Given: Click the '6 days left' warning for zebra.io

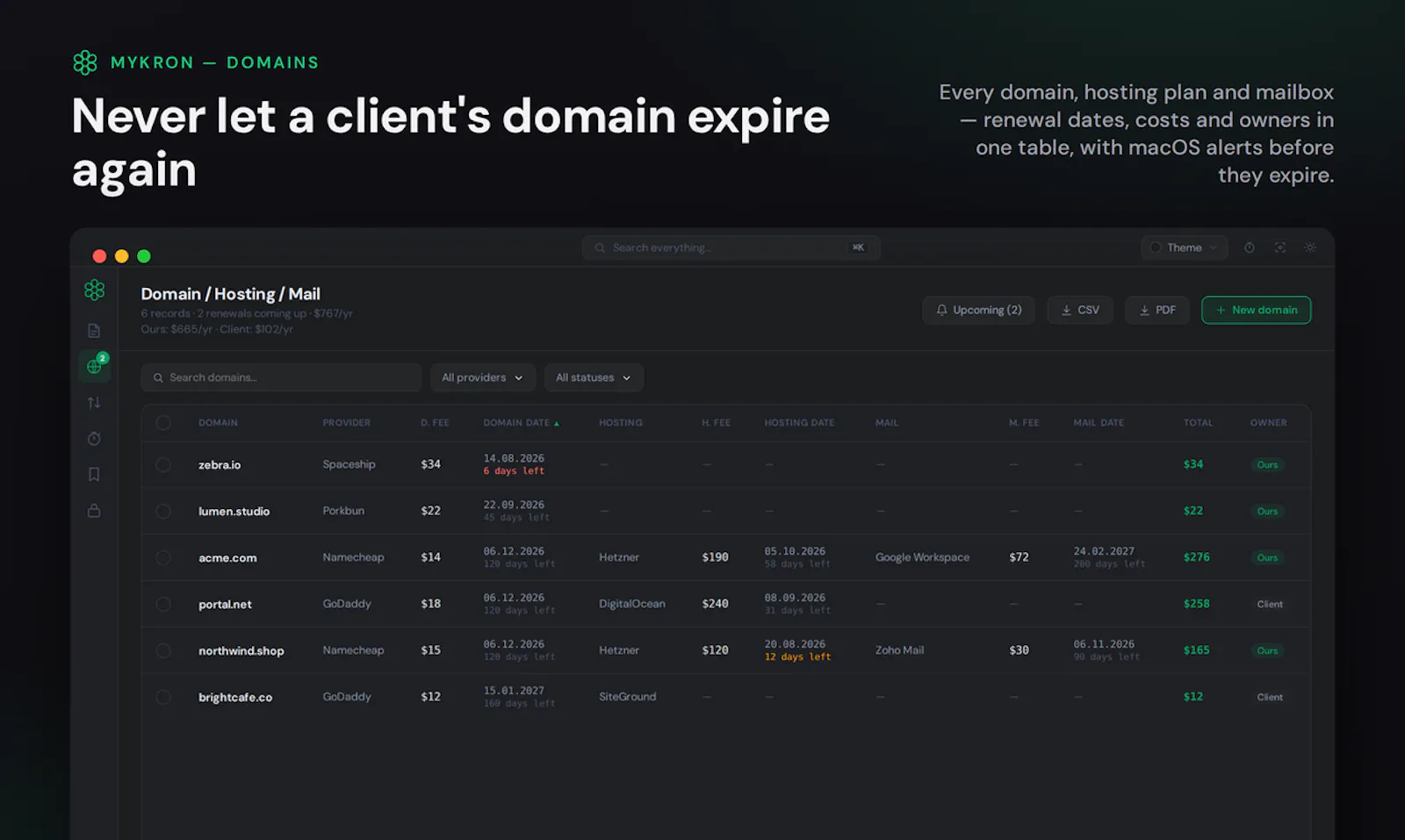Looking at the screenshot, I should pos(514,471).
